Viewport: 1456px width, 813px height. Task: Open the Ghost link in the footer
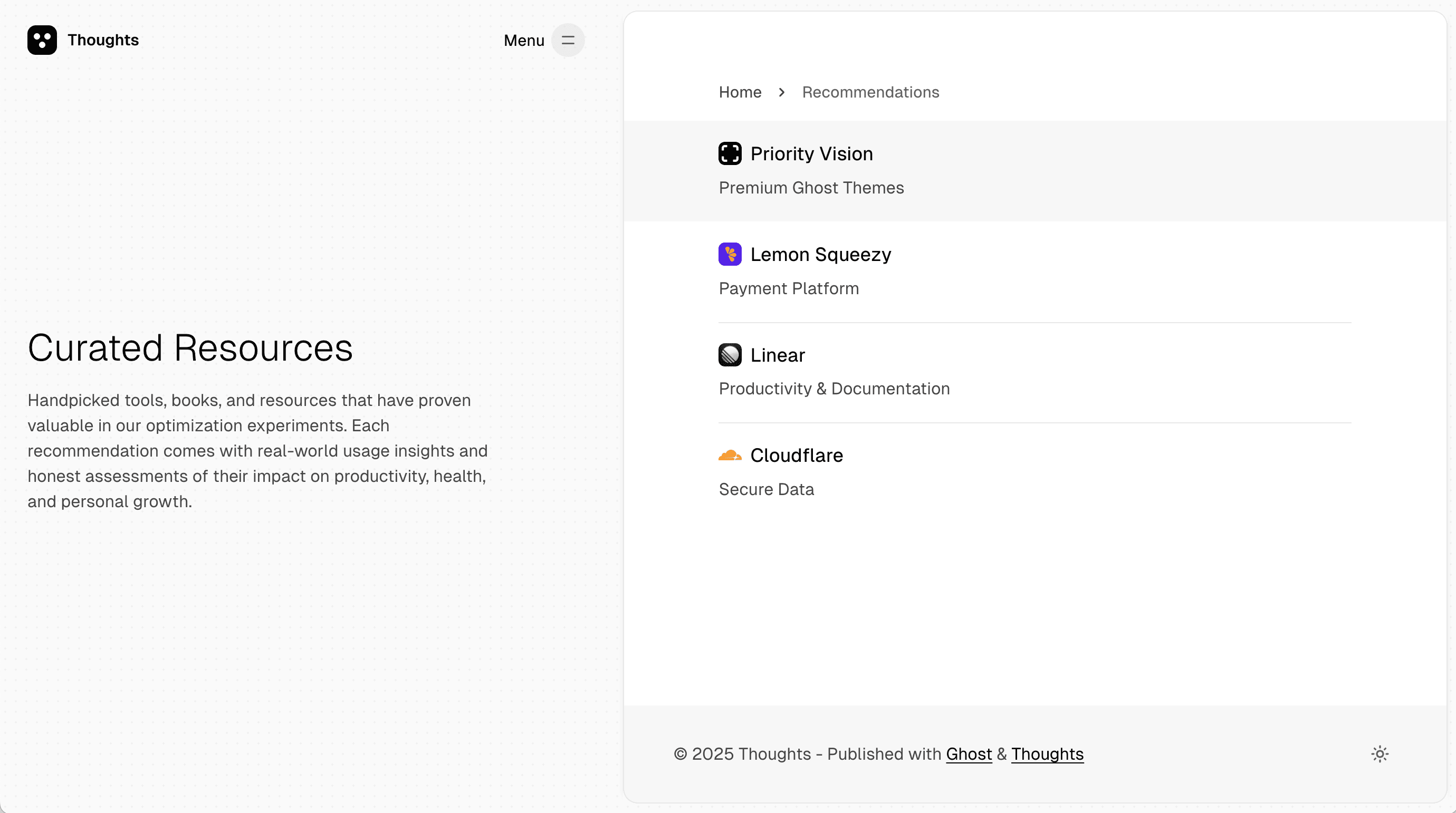(969, 753)
